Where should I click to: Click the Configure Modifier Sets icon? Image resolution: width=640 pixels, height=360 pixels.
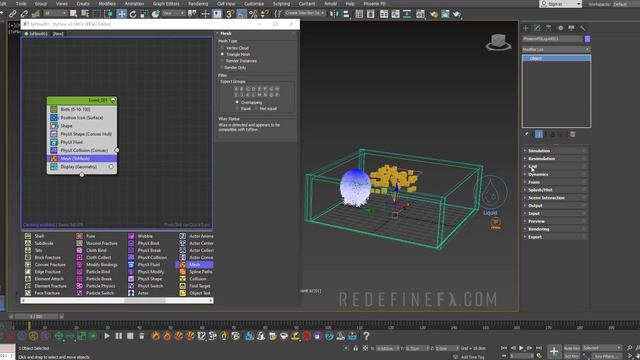(573, 134)
